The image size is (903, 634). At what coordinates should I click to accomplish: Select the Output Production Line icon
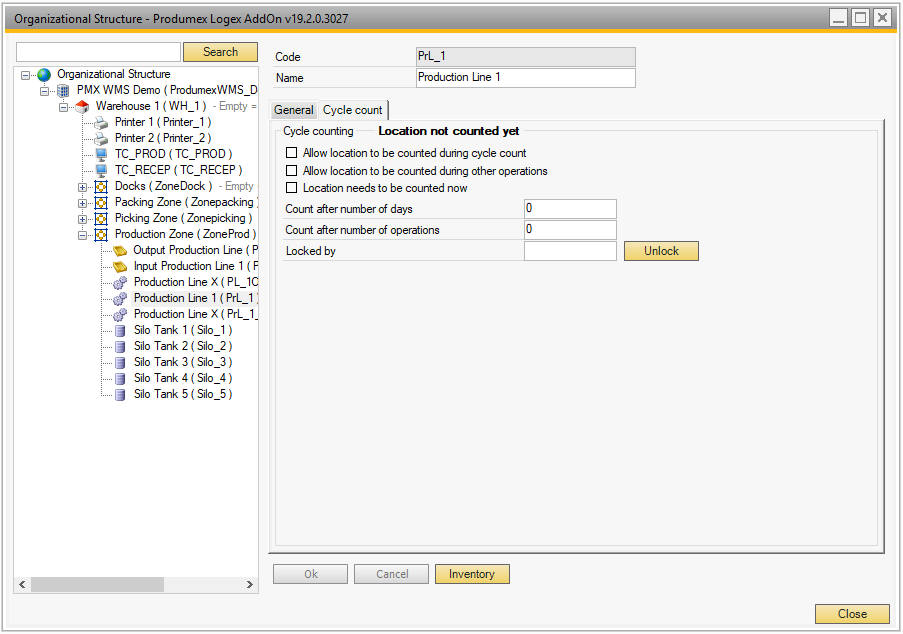point(120,250)
